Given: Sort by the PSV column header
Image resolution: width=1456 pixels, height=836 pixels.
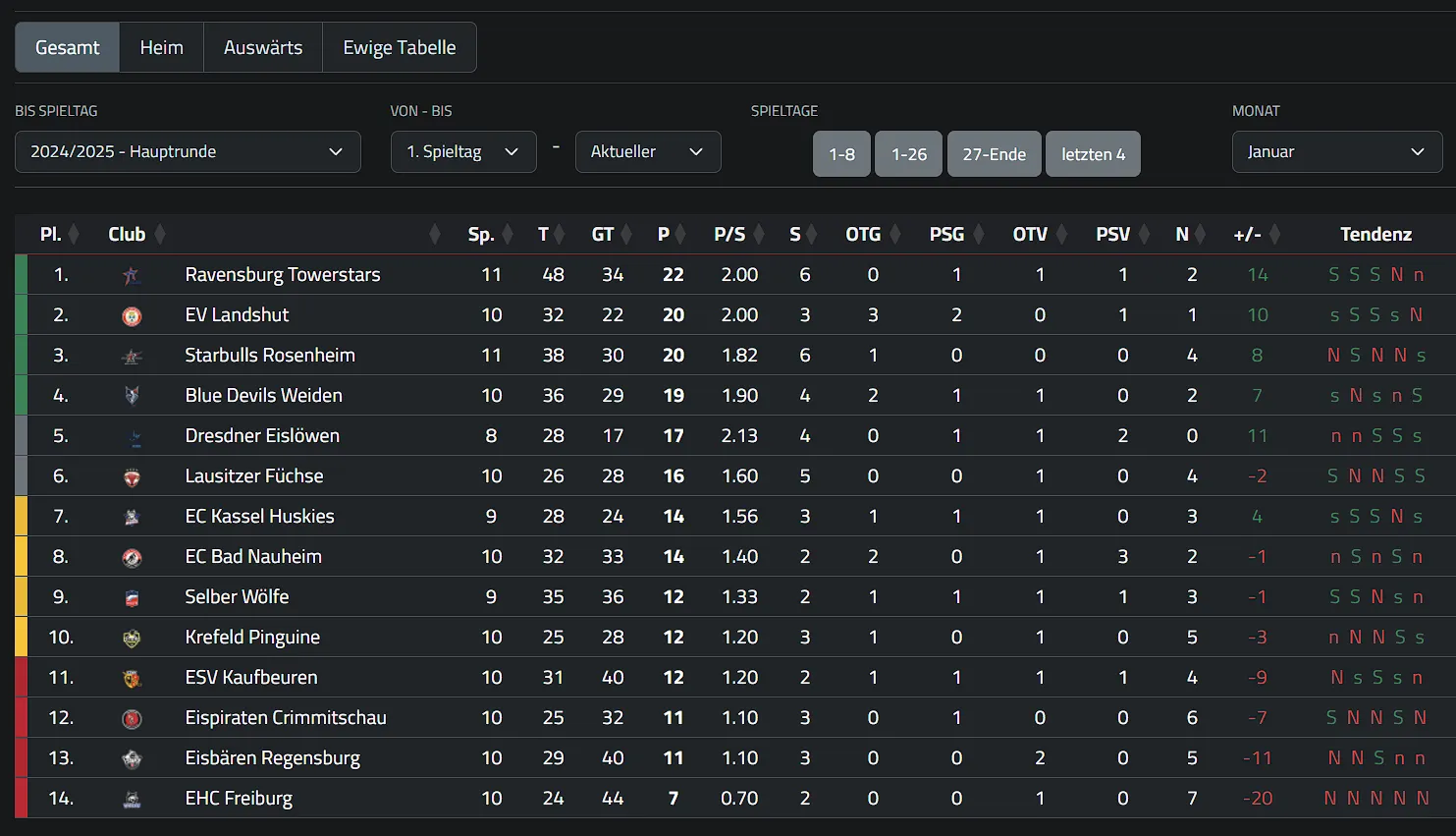Looking at the screenshot, I should 1113,235.
